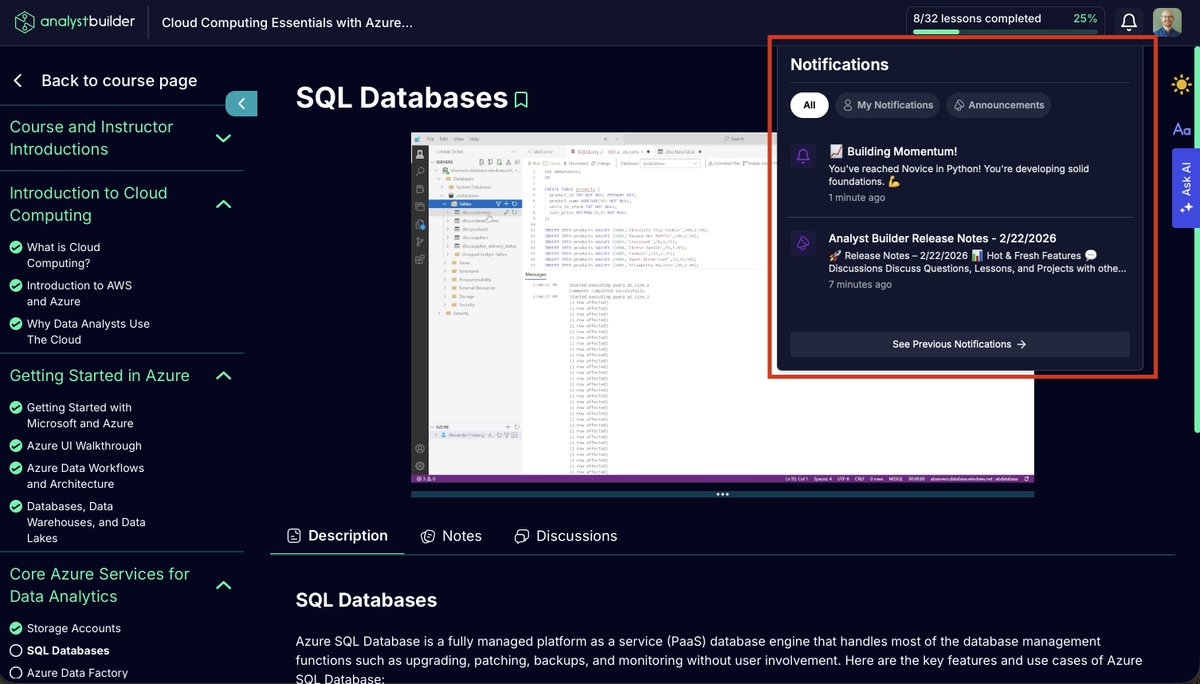This screenshot has width=1200, height=684.
Task: Click See Previous Notifications button
Action: [x=960, y=344]
